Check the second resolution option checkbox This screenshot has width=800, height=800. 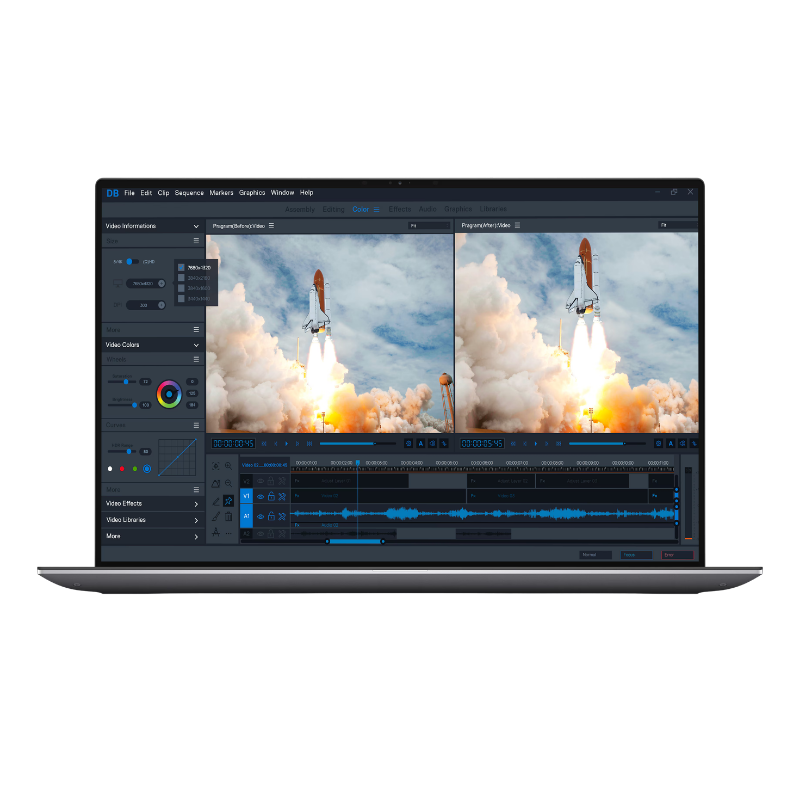(181, 278)
